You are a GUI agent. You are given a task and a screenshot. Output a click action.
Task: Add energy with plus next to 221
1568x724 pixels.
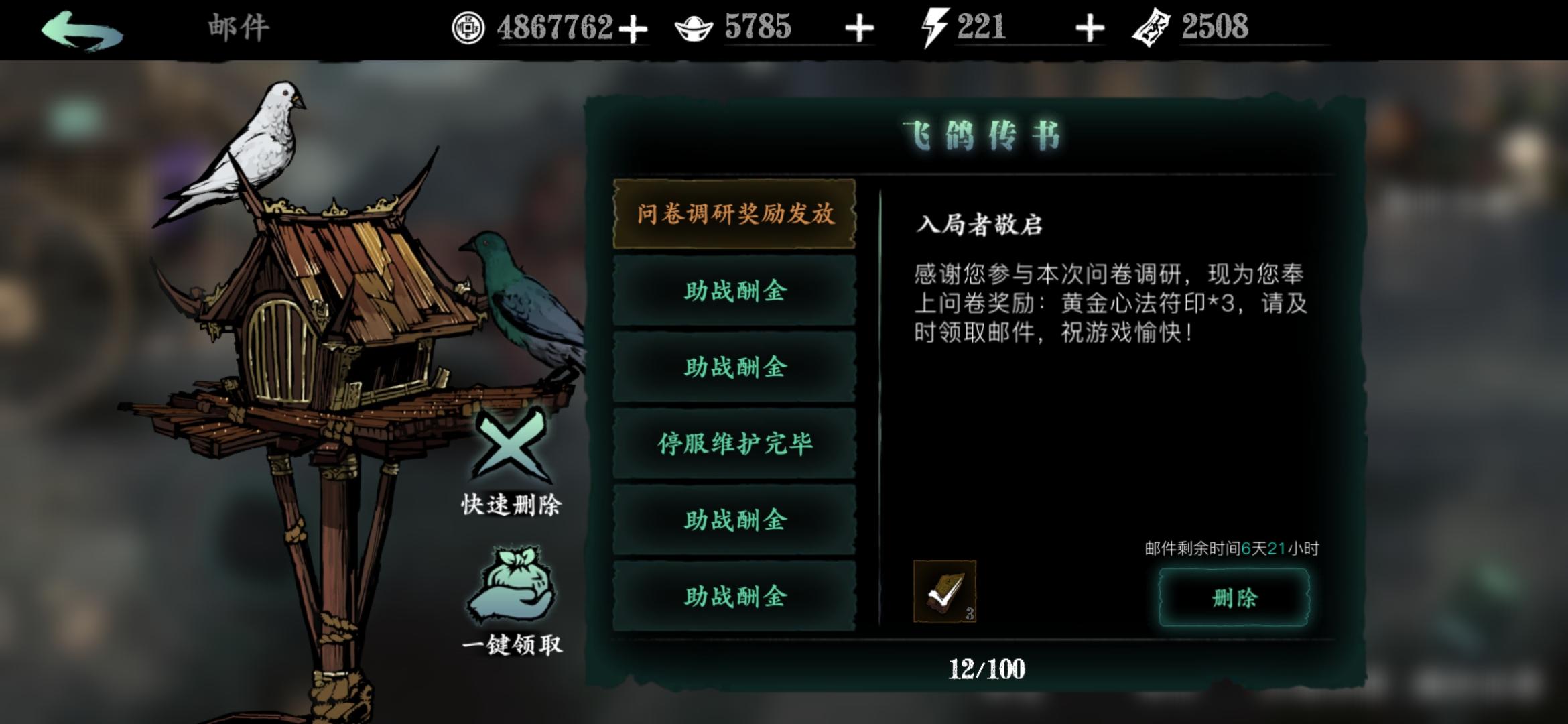[x=1089, y=29]
